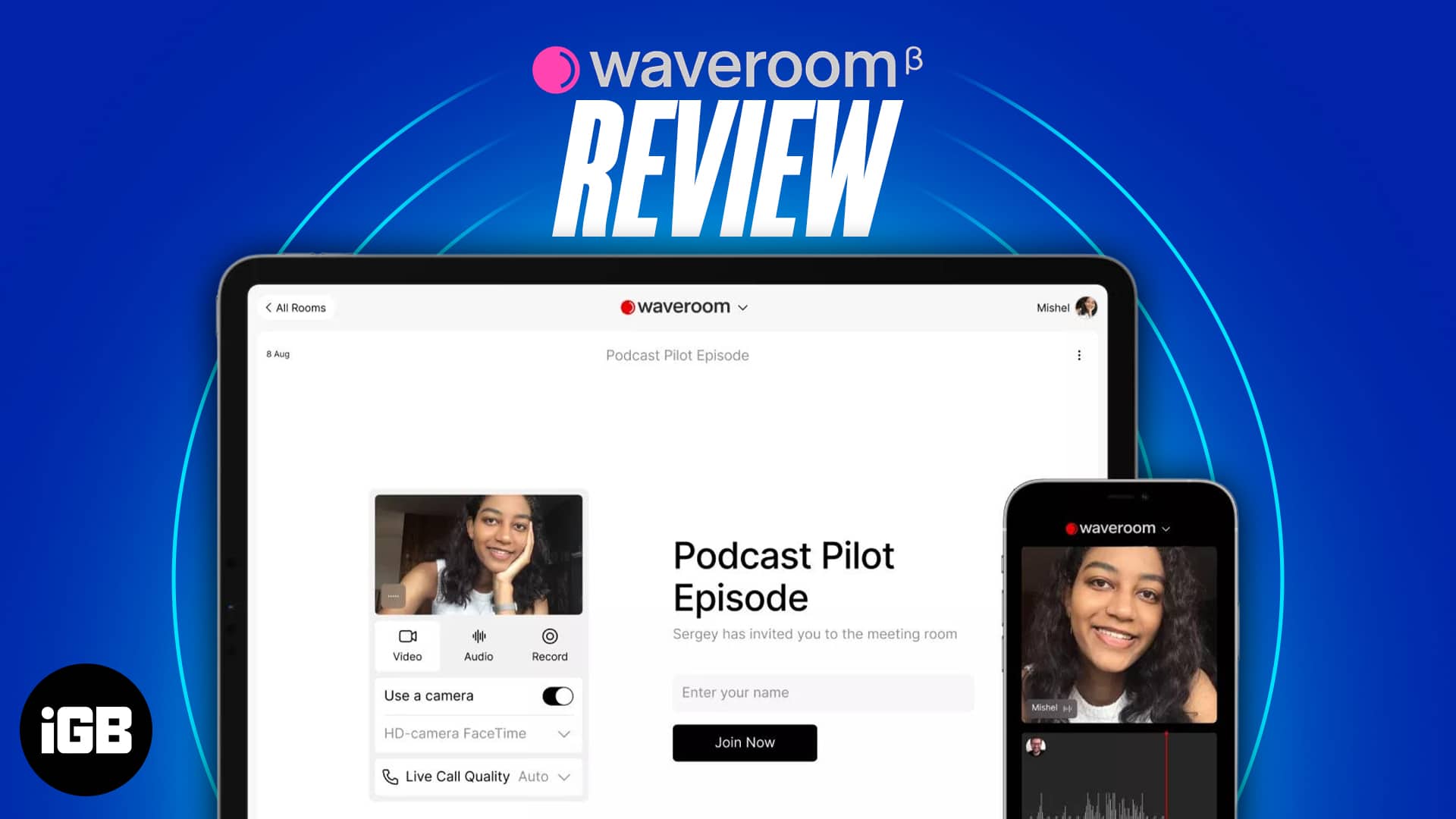Viewport: 1456px width, 819px height.
Task: Select Podcast Pilot Episode room tab
Action: coord(678,355)
